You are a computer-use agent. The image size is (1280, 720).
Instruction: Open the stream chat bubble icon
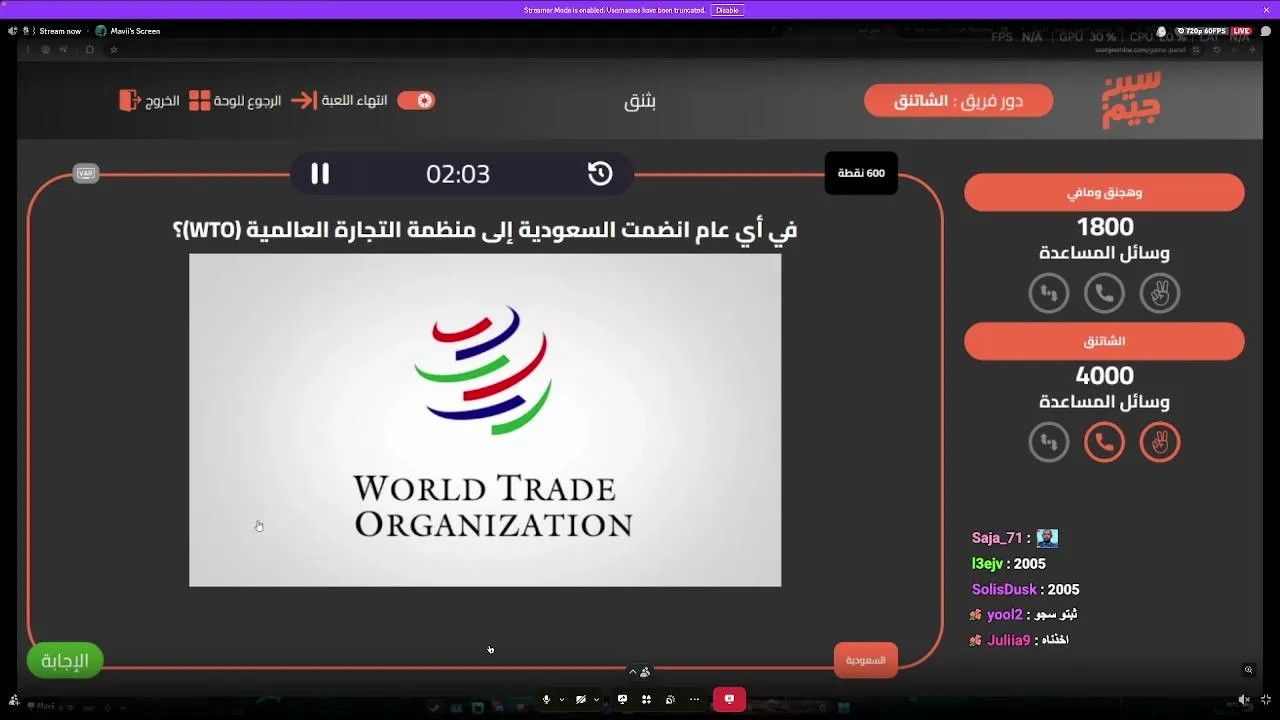coord(1265,31)
